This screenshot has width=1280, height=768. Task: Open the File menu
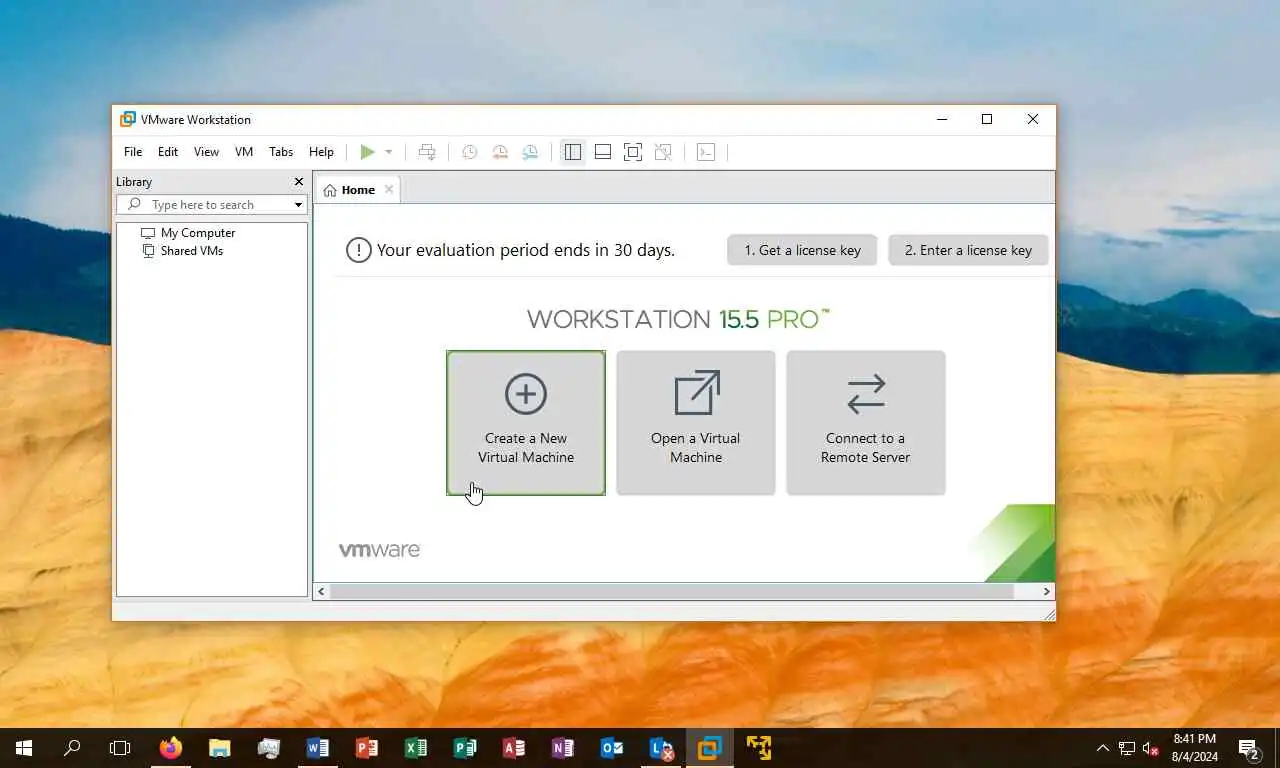[133, 152]
